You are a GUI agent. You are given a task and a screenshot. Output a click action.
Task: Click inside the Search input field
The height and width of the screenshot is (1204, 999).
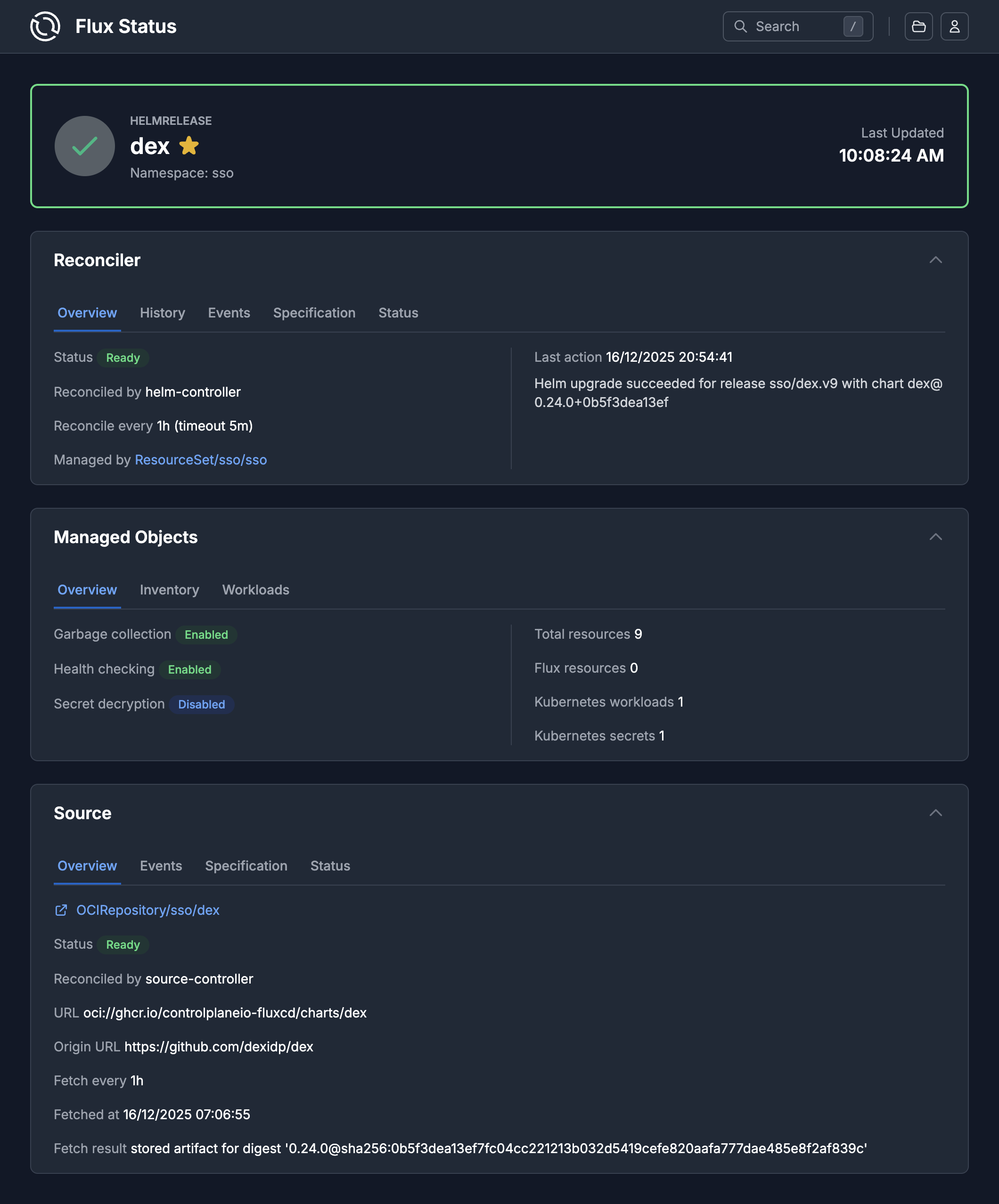[x=797, y=26]
